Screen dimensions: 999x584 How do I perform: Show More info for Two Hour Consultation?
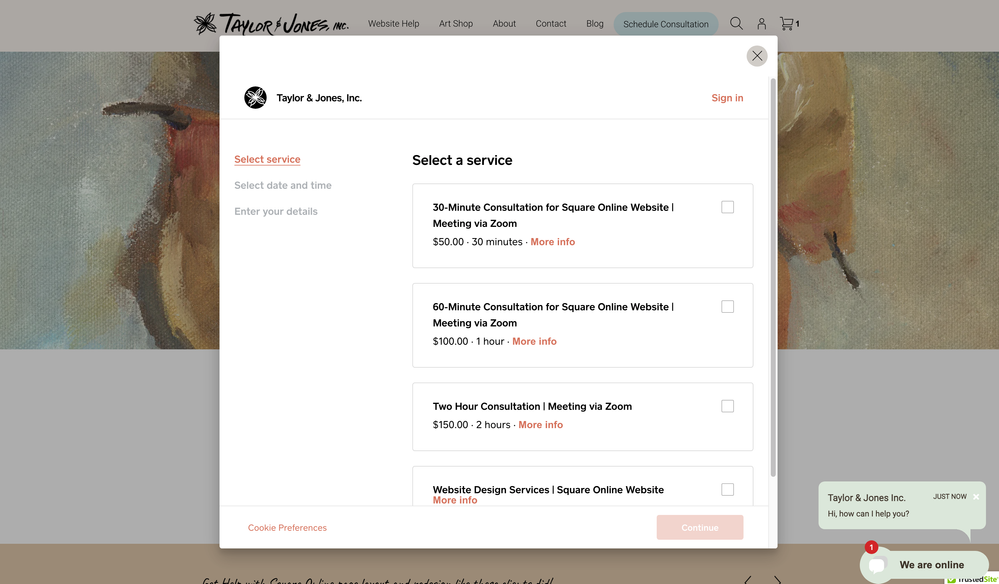point(540,425)
